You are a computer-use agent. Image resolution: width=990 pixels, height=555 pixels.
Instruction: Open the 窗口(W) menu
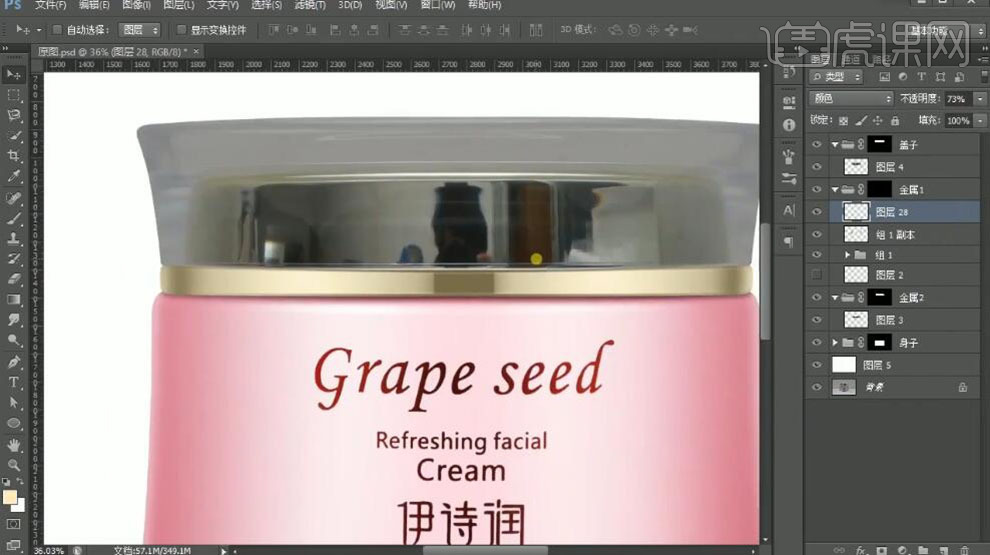(438, 5)
